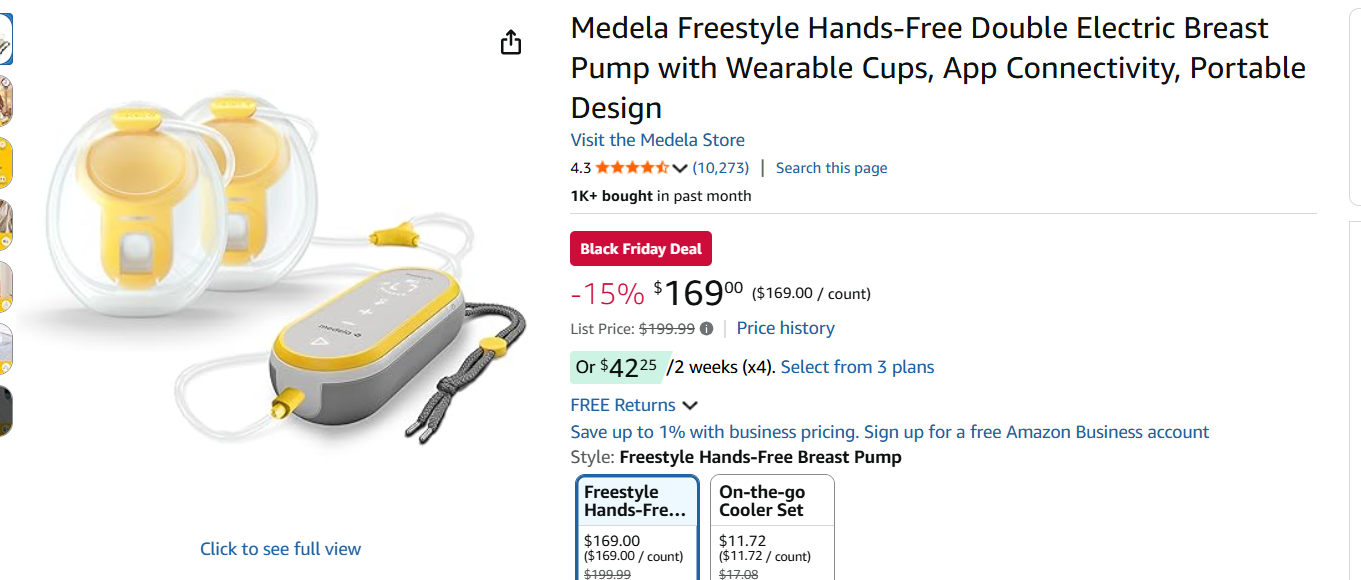
Task: Click the main breast pump product image
Action: [270, 270]
